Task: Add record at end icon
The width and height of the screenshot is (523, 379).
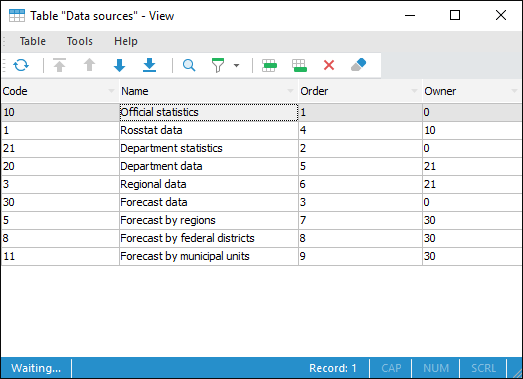Action: [299, 65]
